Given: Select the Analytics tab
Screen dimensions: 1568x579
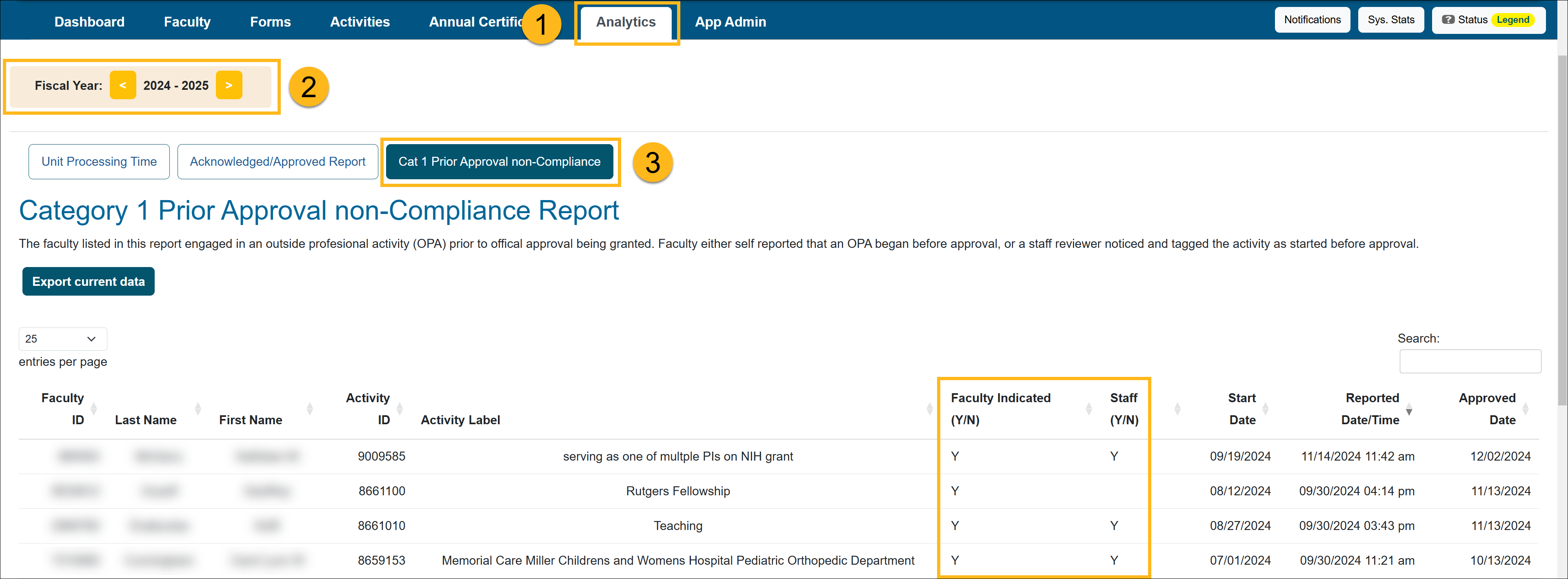Looking at the screenshot, I should point(626,22).
